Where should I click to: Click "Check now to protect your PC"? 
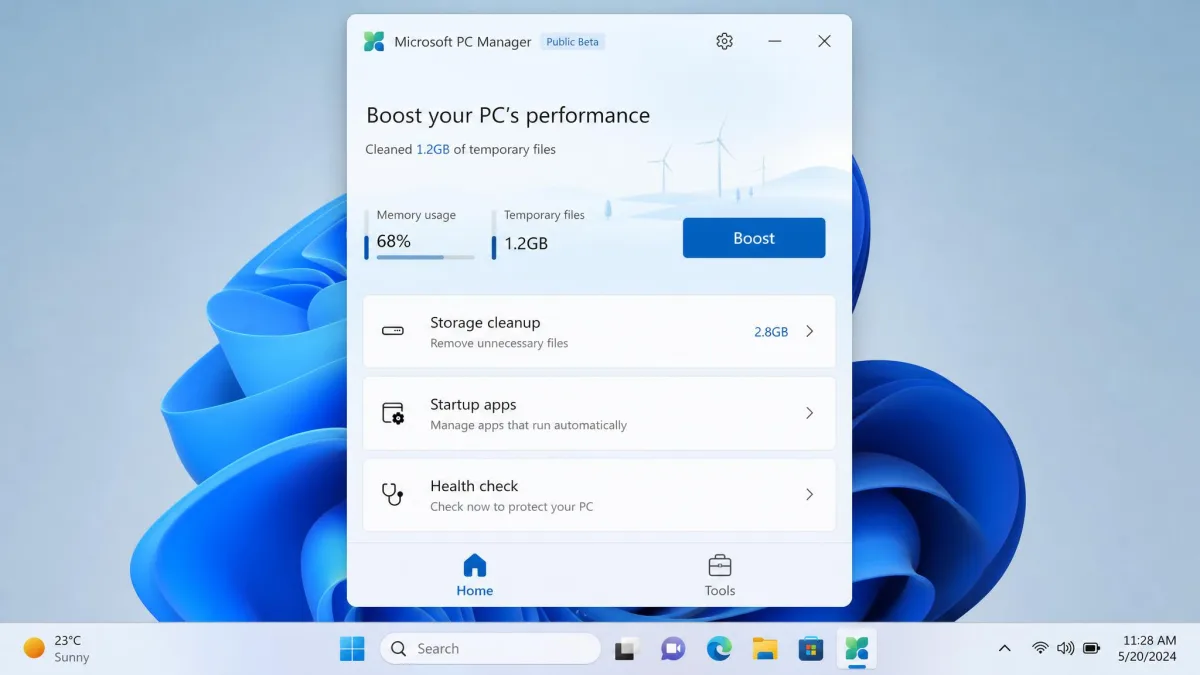point(512,507)
